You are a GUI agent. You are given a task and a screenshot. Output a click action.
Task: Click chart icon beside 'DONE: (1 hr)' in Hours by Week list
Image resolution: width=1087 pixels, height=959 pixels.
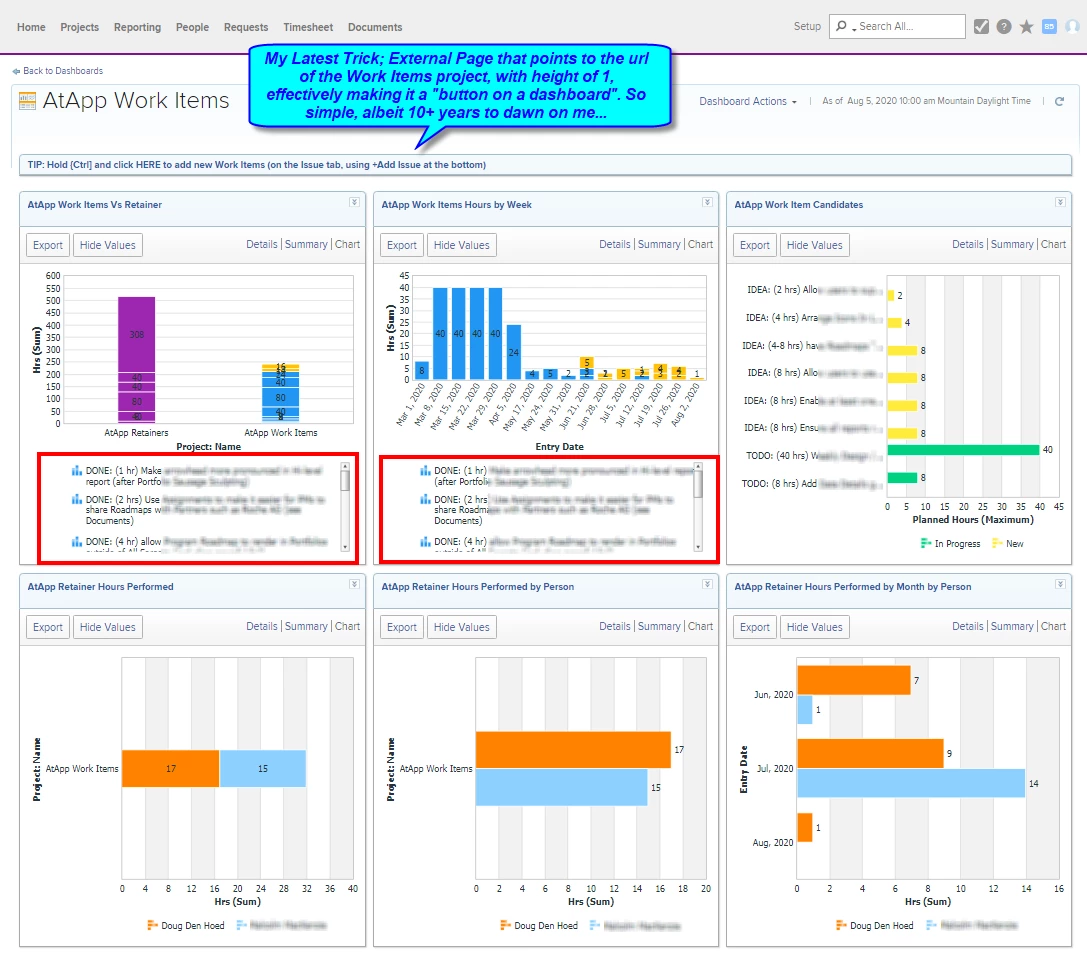(x=425, y=471)
